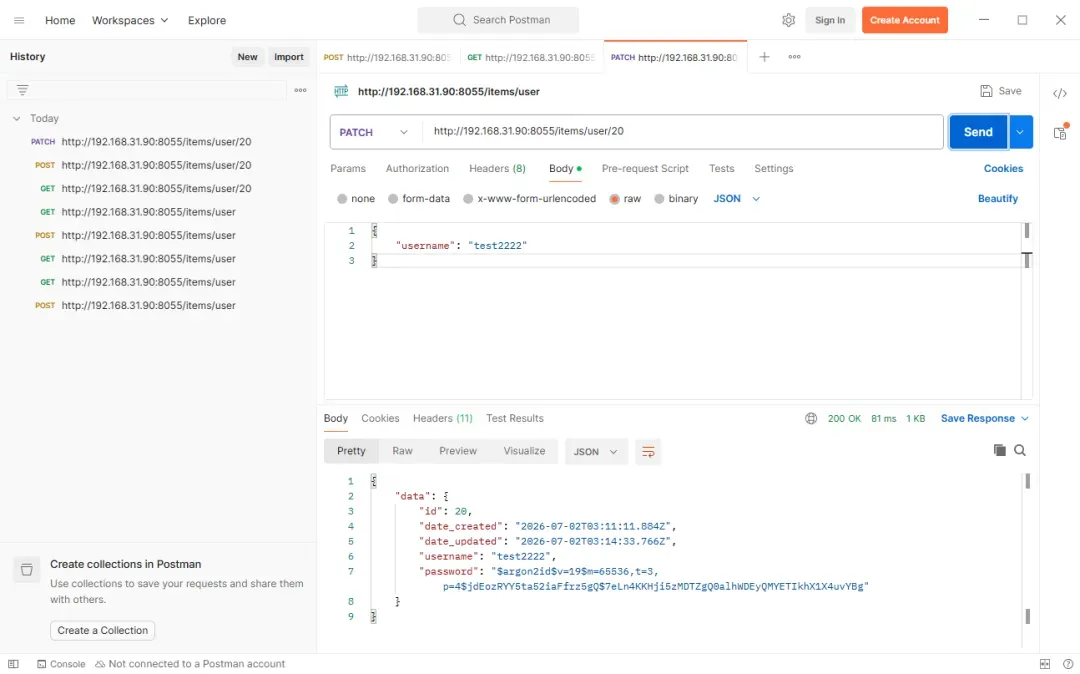
Task: Choose the none body type
Action: tap(356, 199)
